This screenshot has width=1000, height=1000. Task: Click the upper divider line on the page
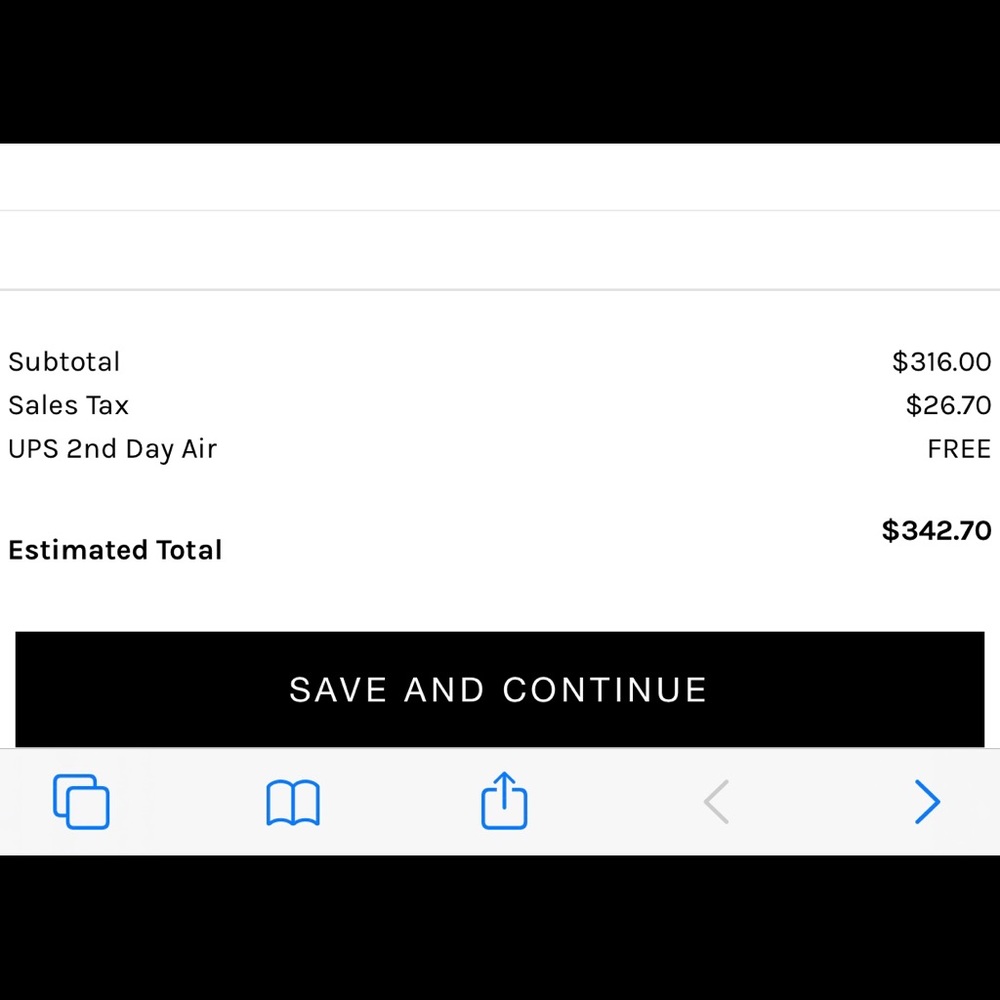click(500, 210)
